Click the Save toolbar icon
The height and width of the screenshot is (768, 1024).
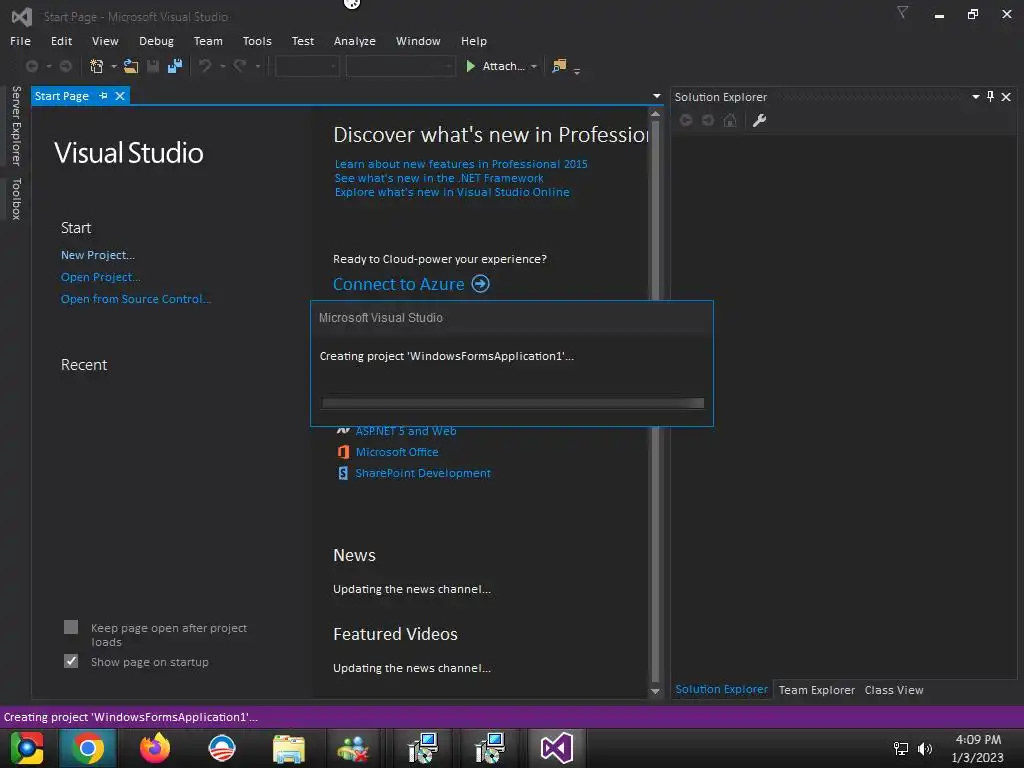pos(153,66)
